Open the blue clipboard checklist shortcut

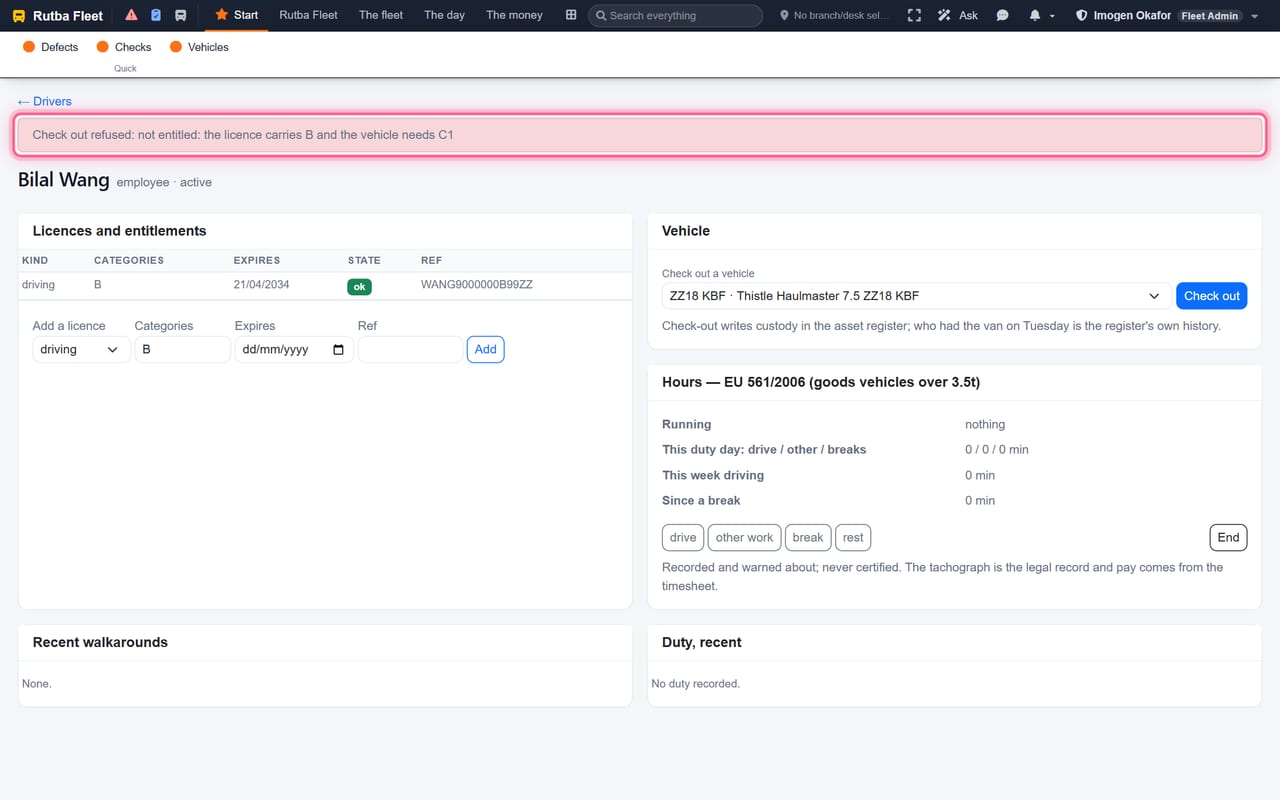[156, 15]
